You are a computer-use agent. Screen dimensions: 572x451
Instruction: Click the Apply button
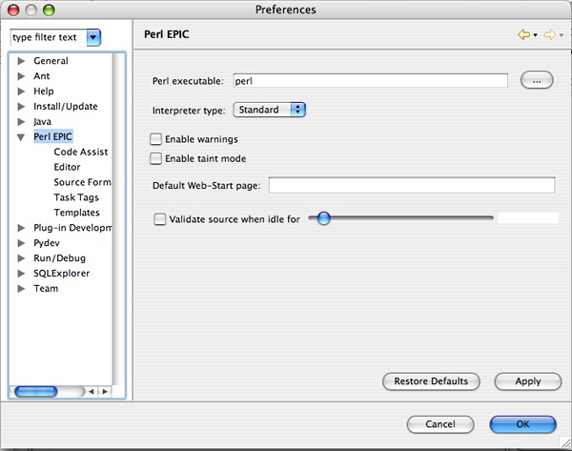pyautogui.click(x=528, y=381)
